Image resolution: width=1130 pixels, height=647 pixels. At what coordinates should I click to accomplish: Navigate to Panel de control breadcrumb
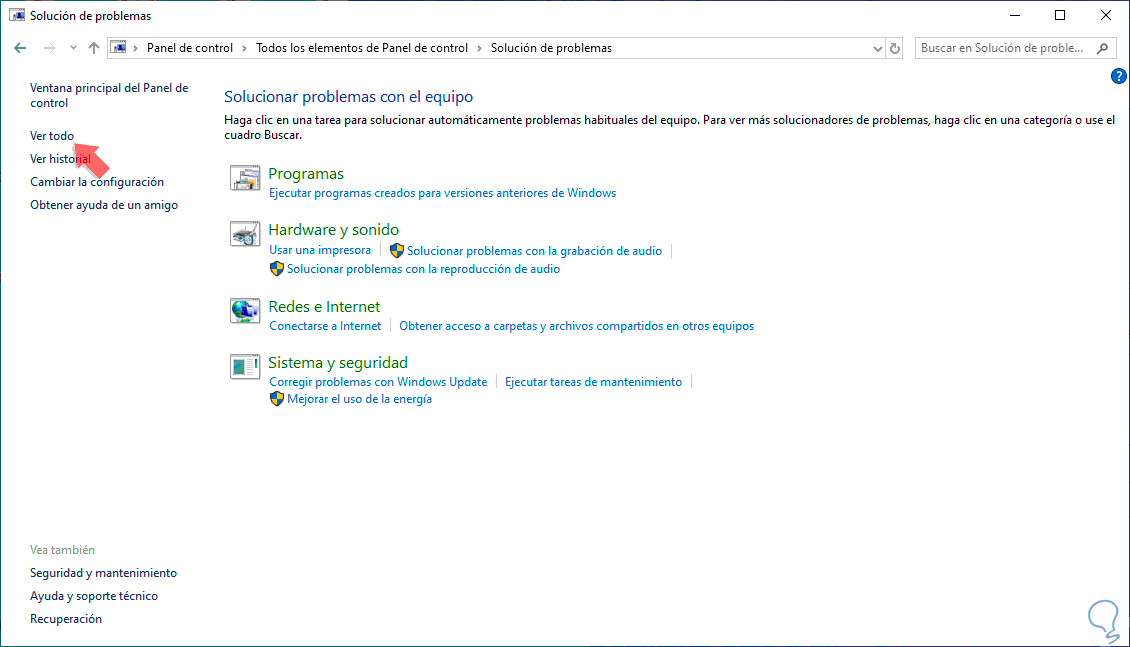tap(190, 48)
